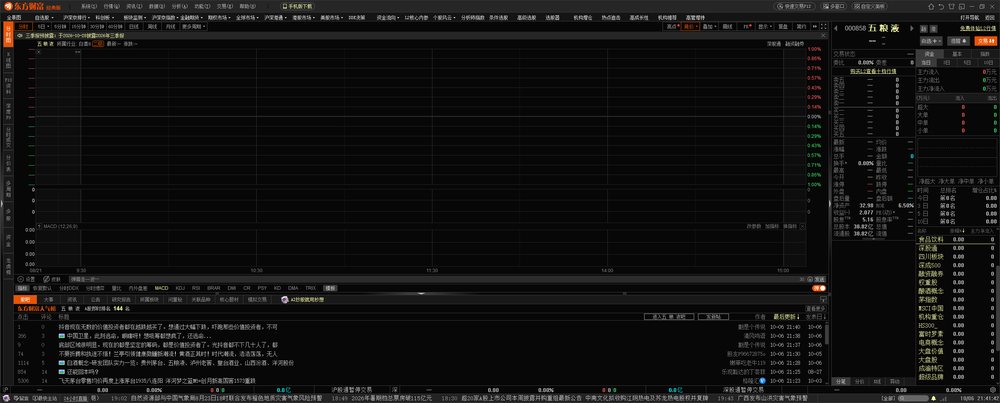
Task: Click 弹幕 input field below chart
Action: coord(433,279)
